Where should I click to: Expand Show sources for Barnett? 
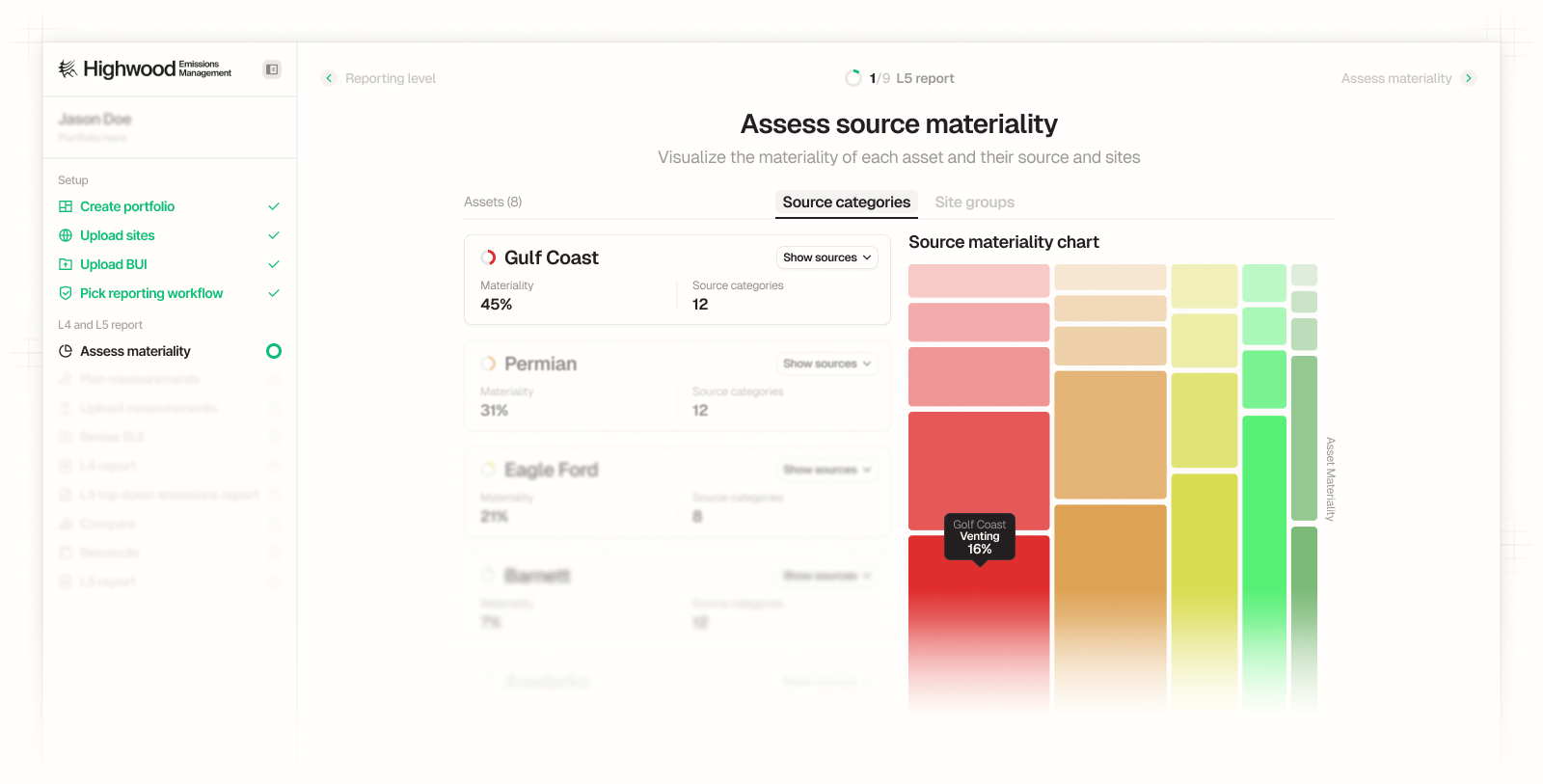[827, 576]
